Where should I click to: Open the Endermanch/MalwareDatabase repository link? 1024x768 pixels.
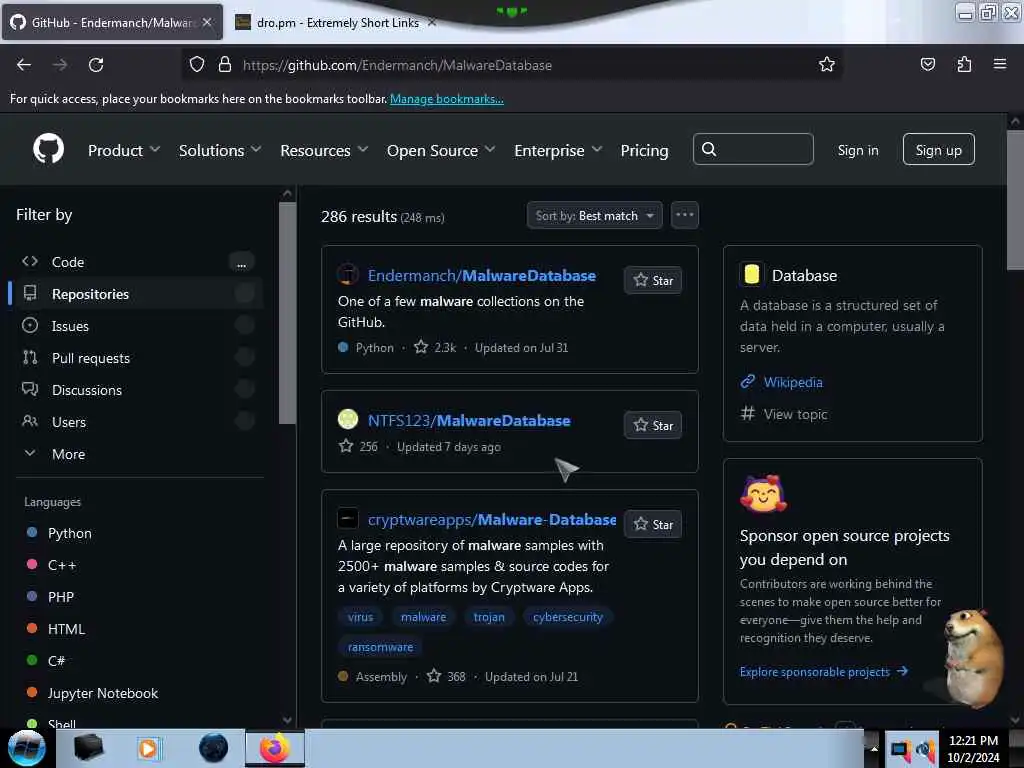[x=481, y=276]
